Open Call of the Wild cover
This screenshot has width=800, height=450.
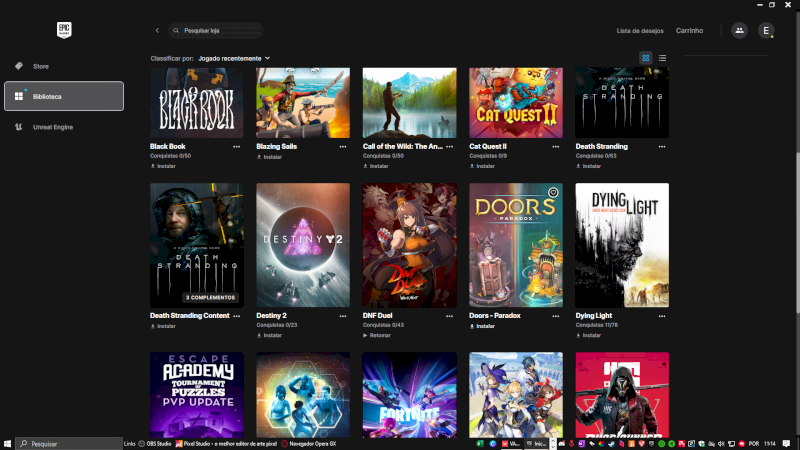410,103
